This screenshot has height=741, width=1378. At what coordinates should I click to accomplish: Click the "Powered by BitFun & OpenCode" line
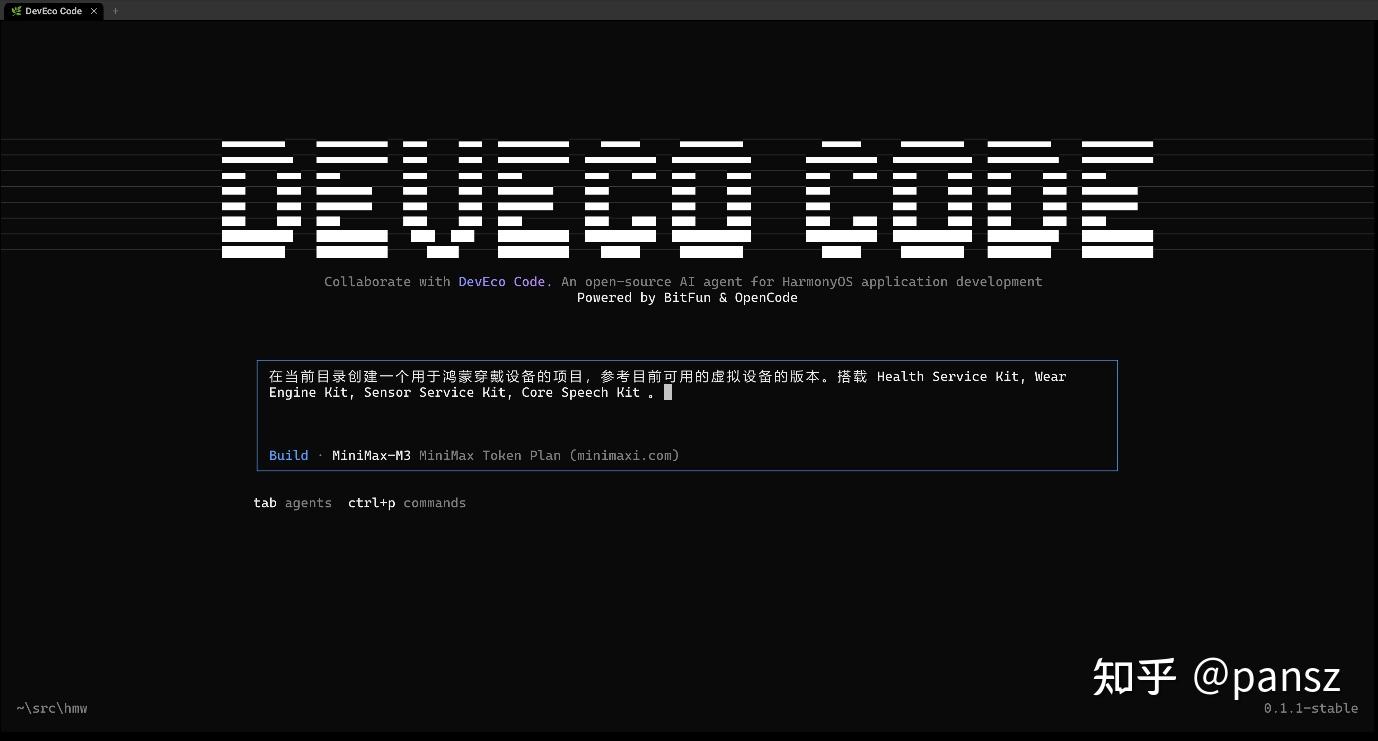tap(687, 298)
